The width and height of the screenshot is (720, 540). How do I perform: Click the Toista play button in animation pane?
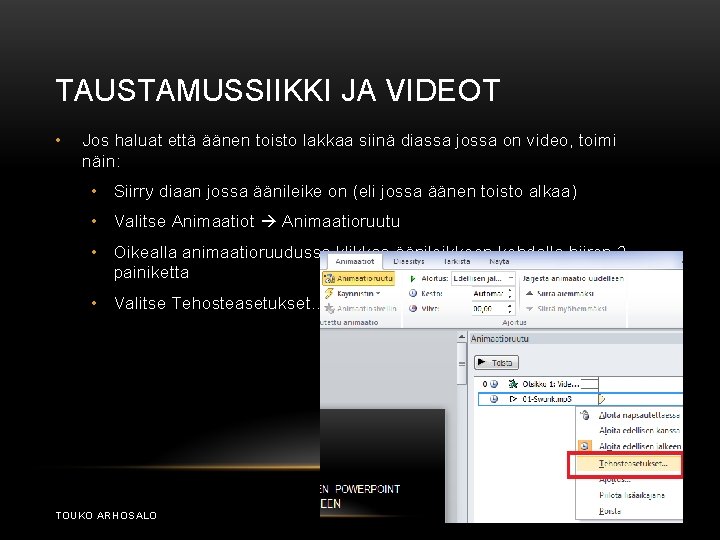(496, 362)
